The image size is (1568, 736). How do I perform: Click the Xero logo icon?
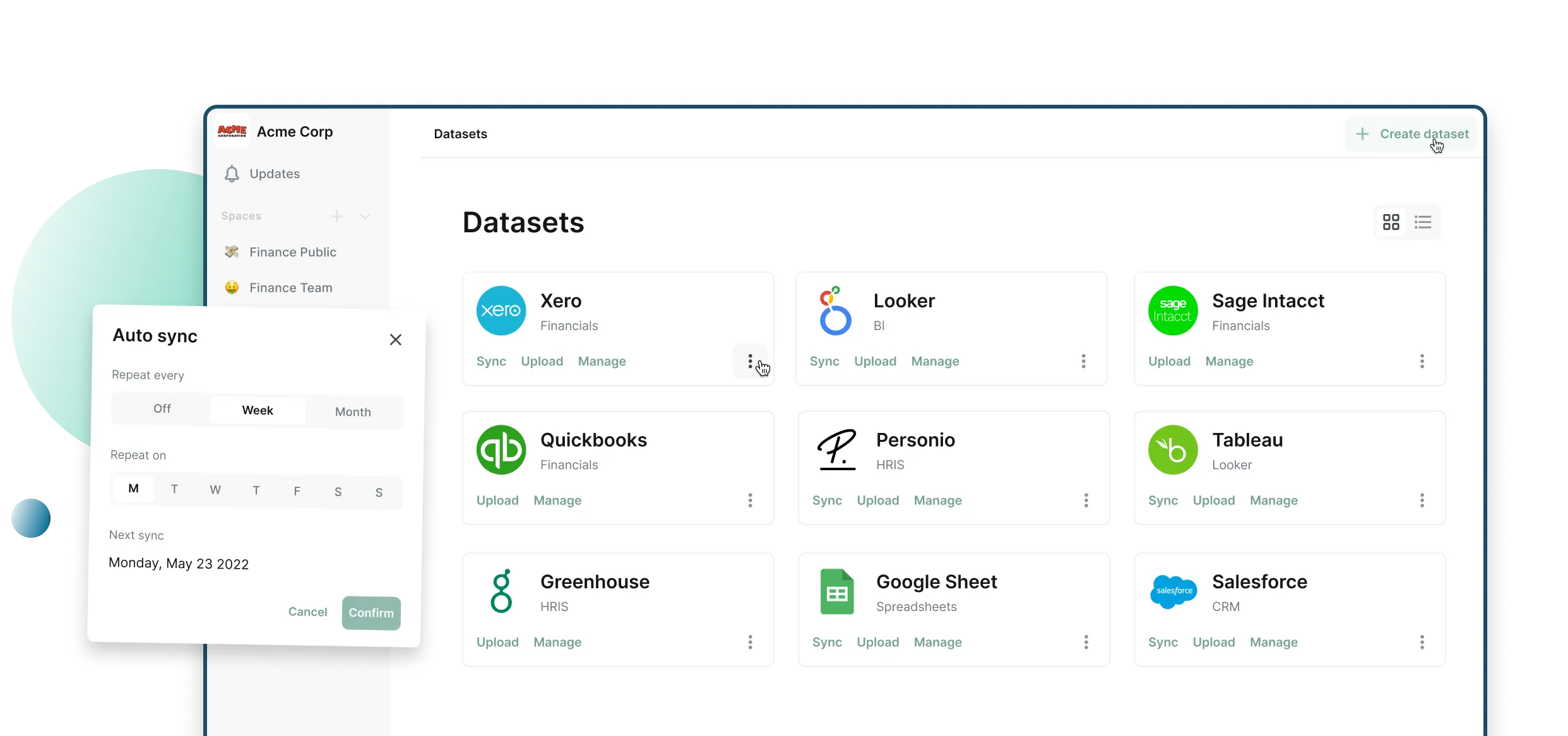click(x=501, y=311)
